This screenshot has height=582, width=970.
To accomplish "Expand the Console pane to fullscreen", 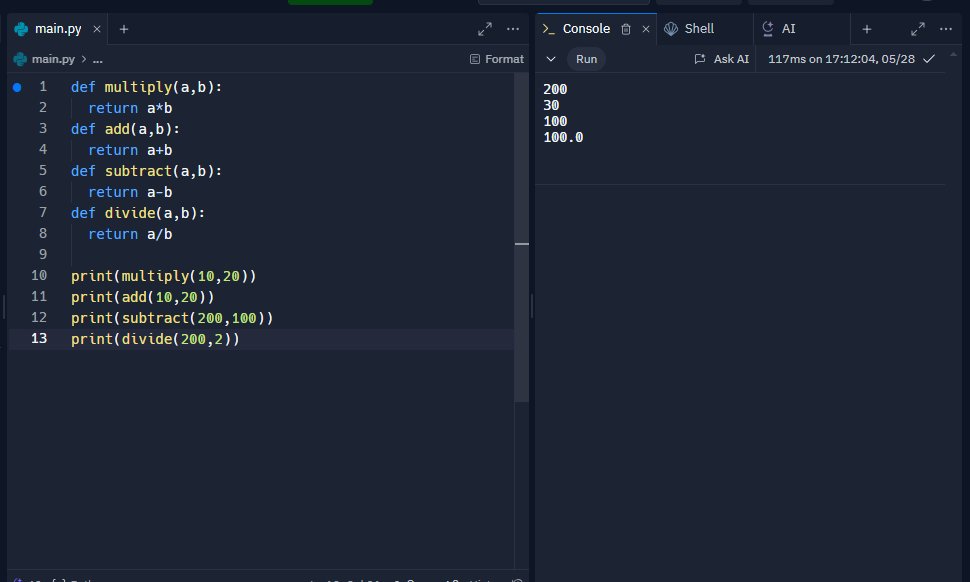I will tap(917, 28).
